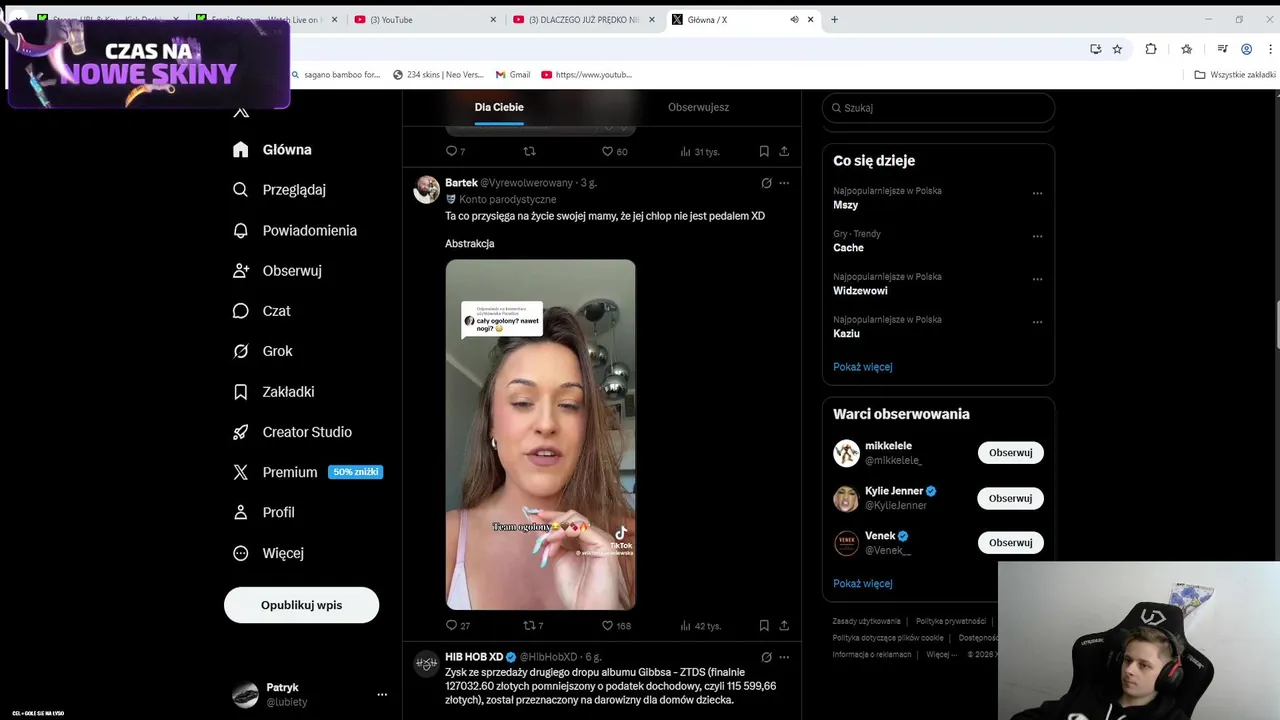The image size is (1280, 720).
Task: Switch to Dla Ciebie tab
Action: pos(499,107)
